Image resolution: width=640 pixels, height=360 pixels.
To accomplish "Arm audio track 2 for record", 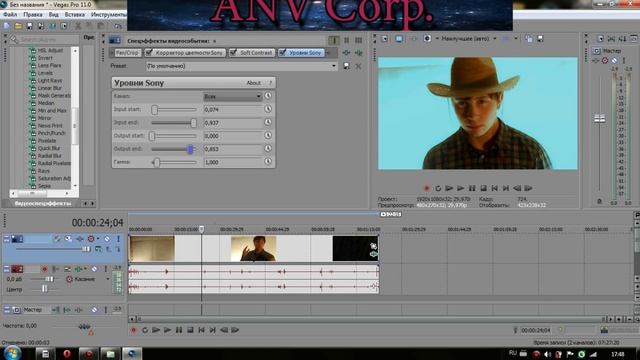I will point(44,269).
